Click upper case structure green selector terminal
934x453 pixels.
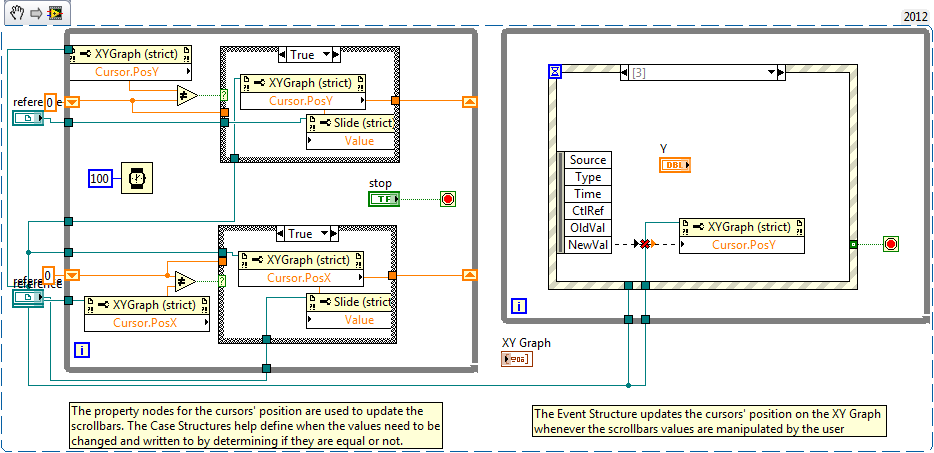224,95
